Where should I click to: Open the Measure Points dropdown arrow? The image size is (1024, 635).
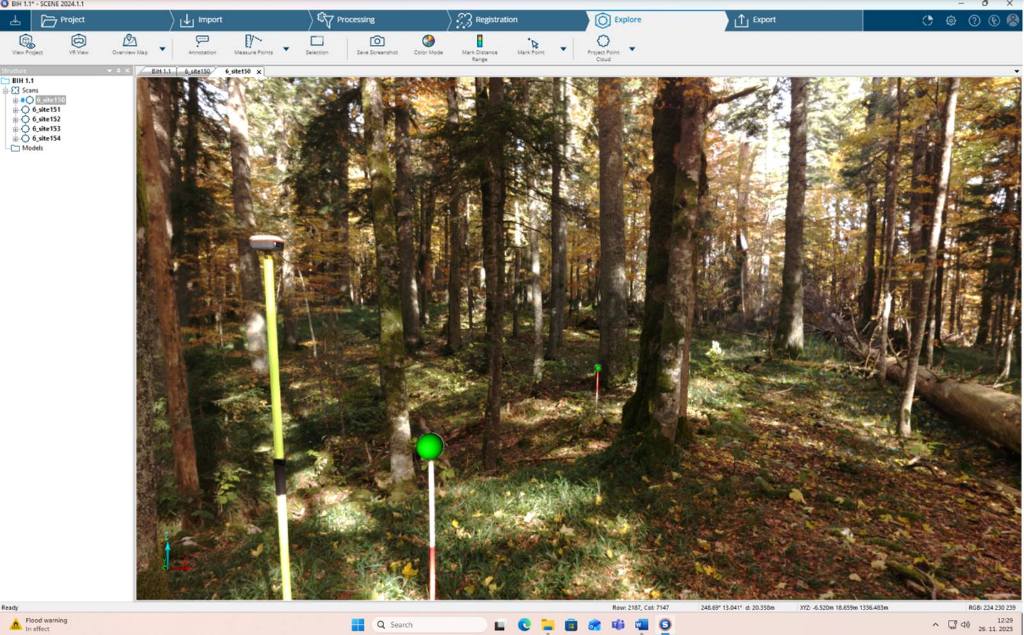pos(286,49)
